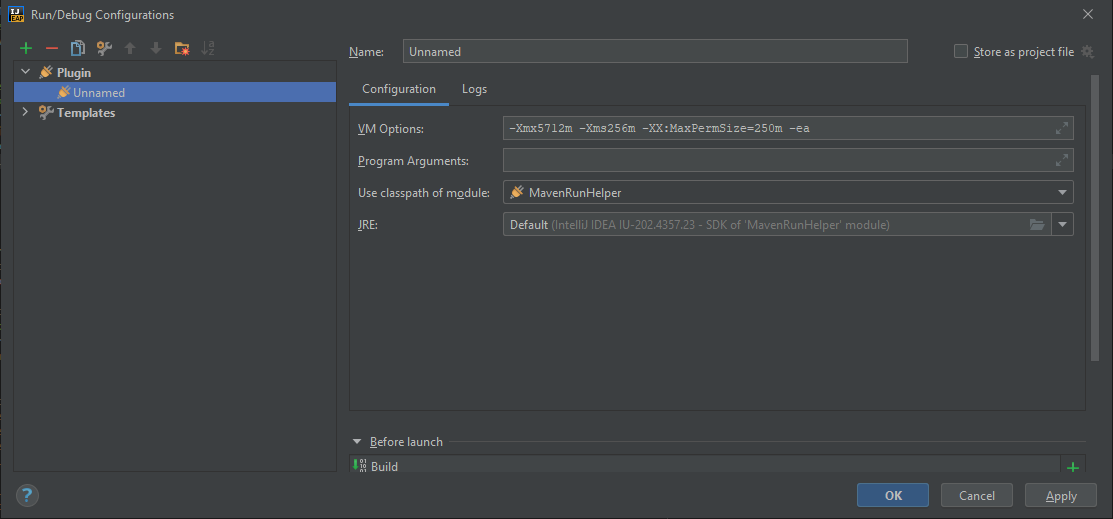Close the Run/Debug Configurations dialog
Image resolution: width=1113 pixels, height=519 pixels.
pos(1087,14)
